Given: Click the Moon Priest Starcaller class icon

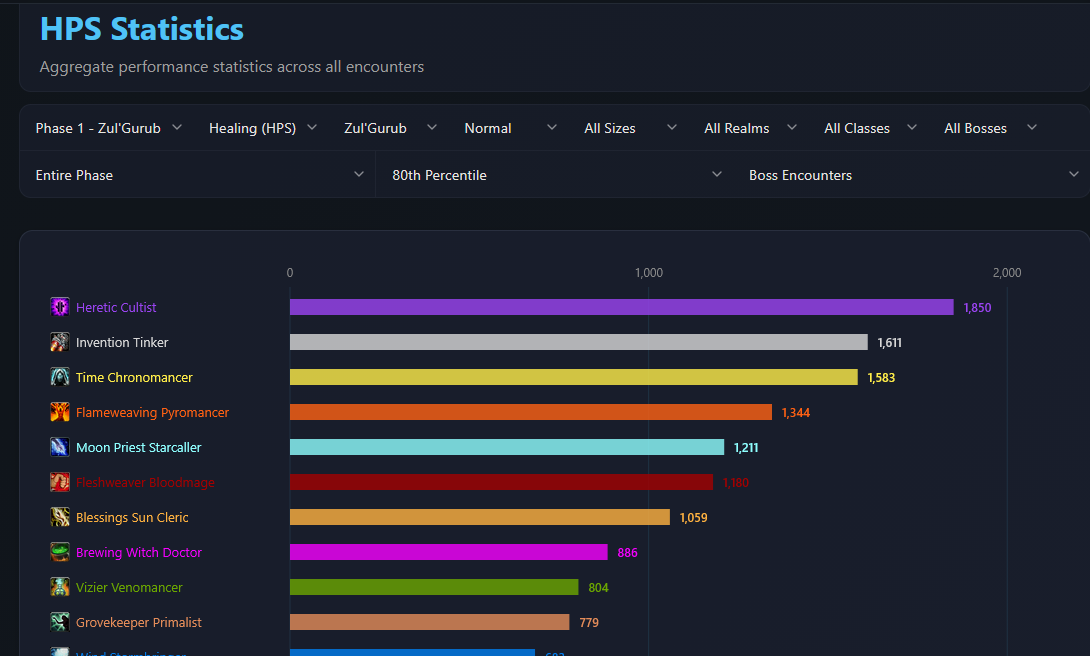Looking at the screenshot, I should (60, 447).
